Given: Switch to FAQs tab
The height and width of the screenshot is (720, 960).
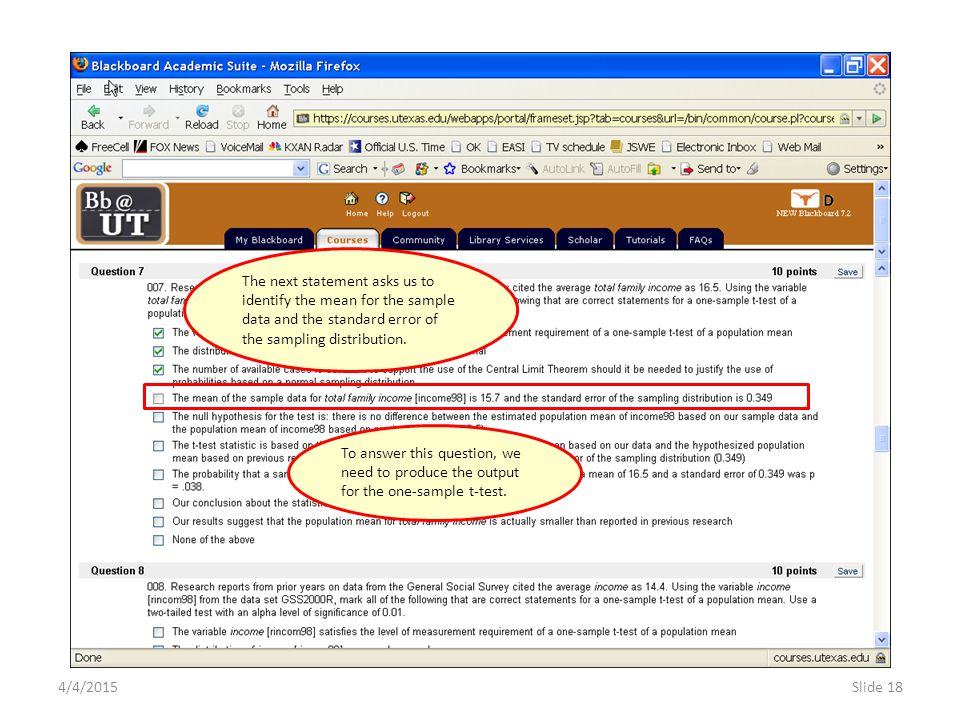Looking at the screenshot, I should click(x=701, y=239).
